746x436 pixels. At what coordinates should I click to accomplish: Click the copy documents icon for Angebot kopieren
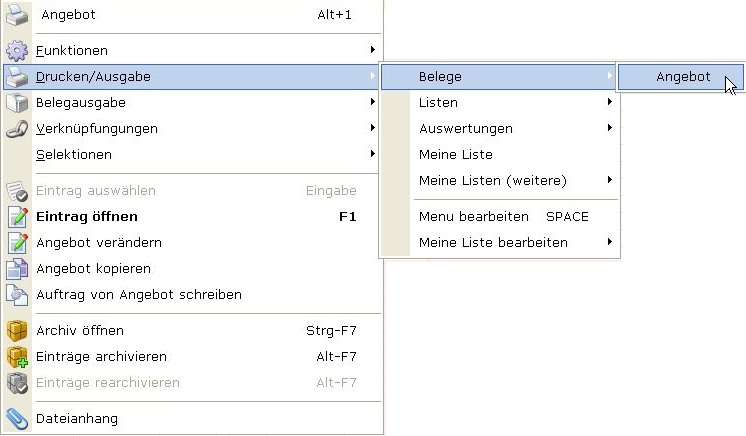pos(18,268)
